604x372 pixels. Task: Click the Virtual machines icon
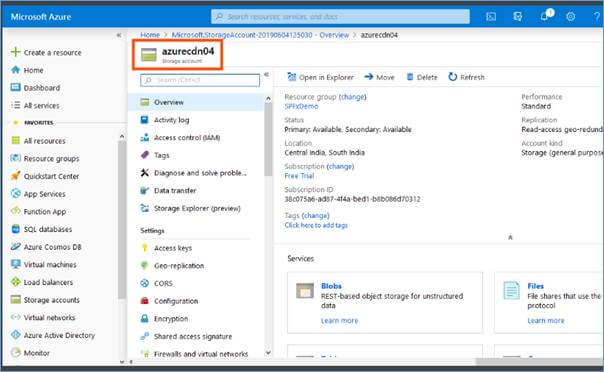(x=15, y=264)
